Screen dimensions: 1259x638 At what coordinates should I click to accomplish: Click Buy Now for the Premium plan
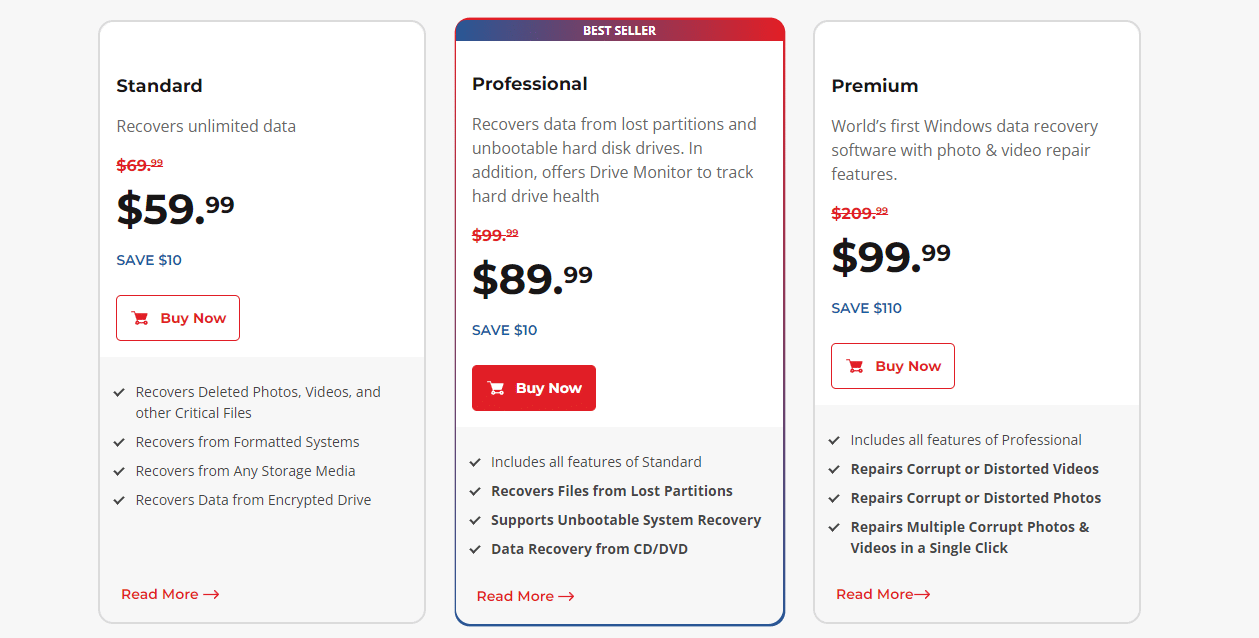pyautogui.click(x=892, y=366)
